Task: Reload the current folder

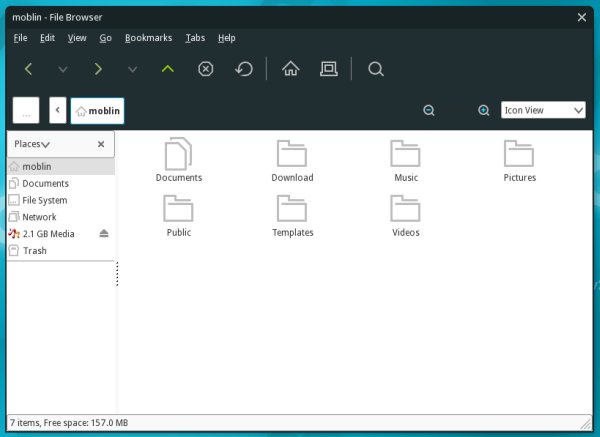Action: (x=244, y=69)
